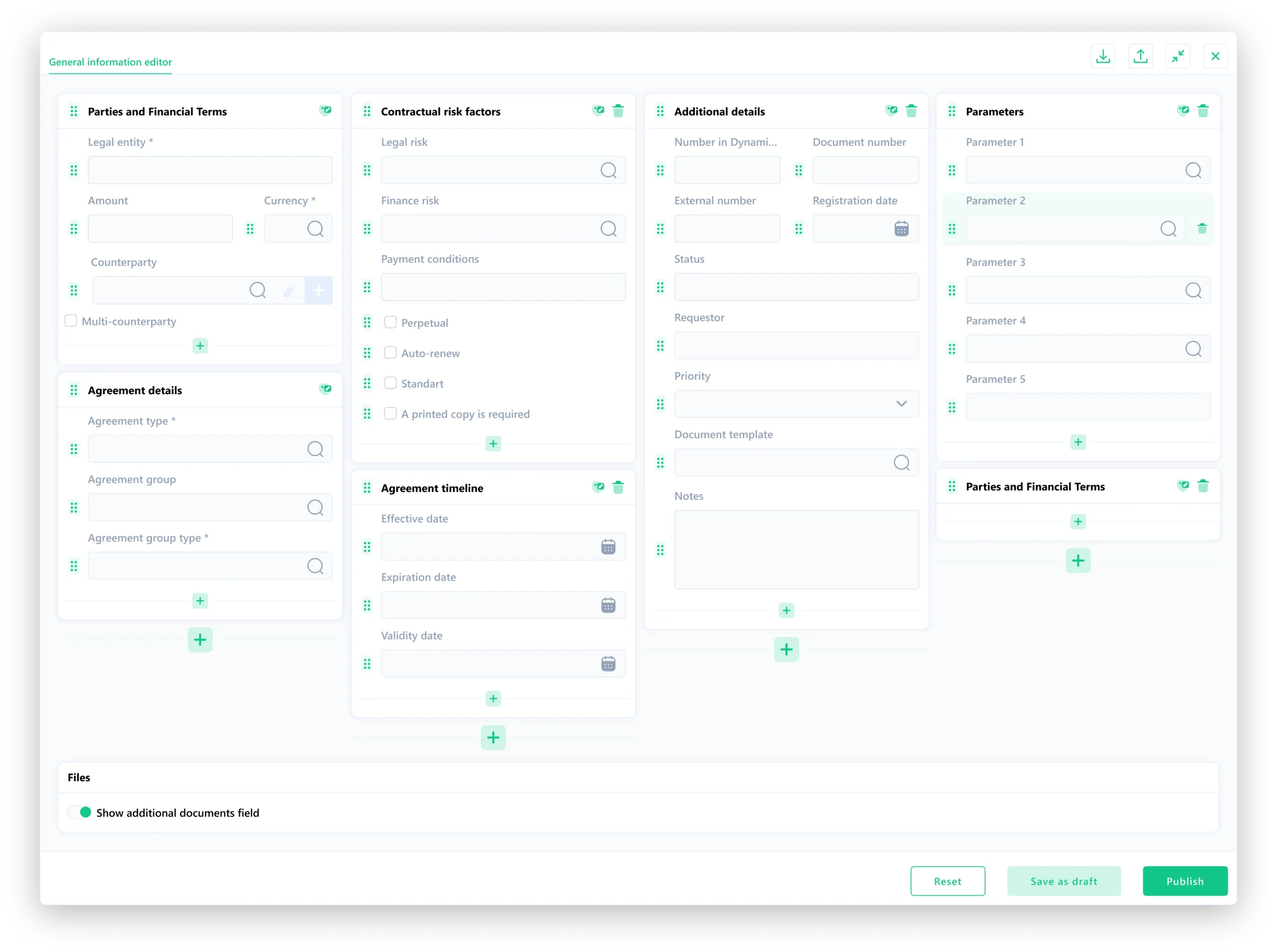
Task: Open the Agreement type search selector
Action: coord(316,449)
